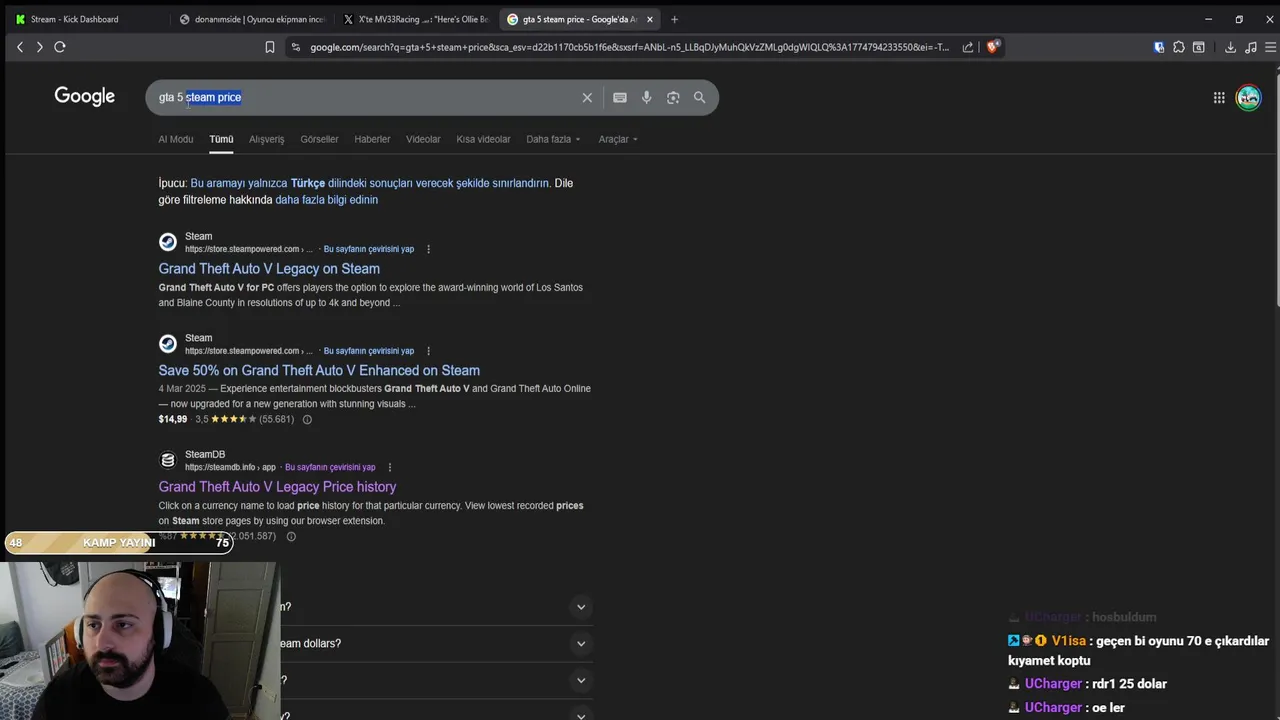Open Save 50% on GTA V Enhanced link
Viewport: 1280px width, 720px height.
[319, 370]
